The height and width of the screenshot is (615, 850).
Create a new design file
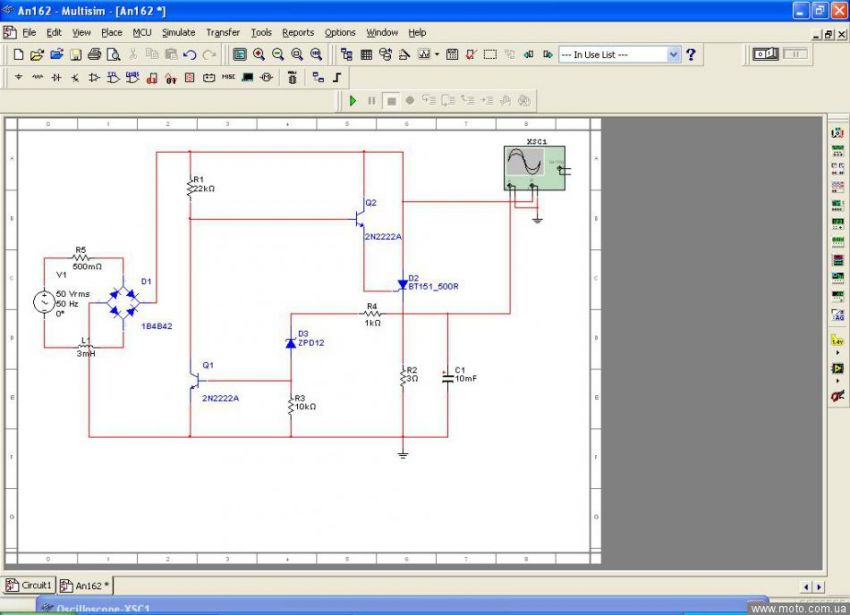click(x=18, y=54)
